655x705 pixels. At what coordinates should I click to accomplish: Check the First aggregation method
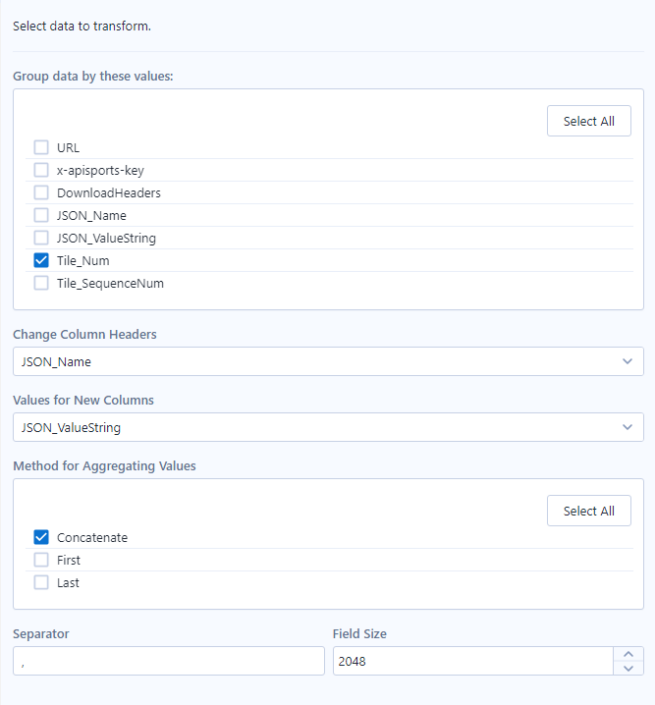coord(41,560)
